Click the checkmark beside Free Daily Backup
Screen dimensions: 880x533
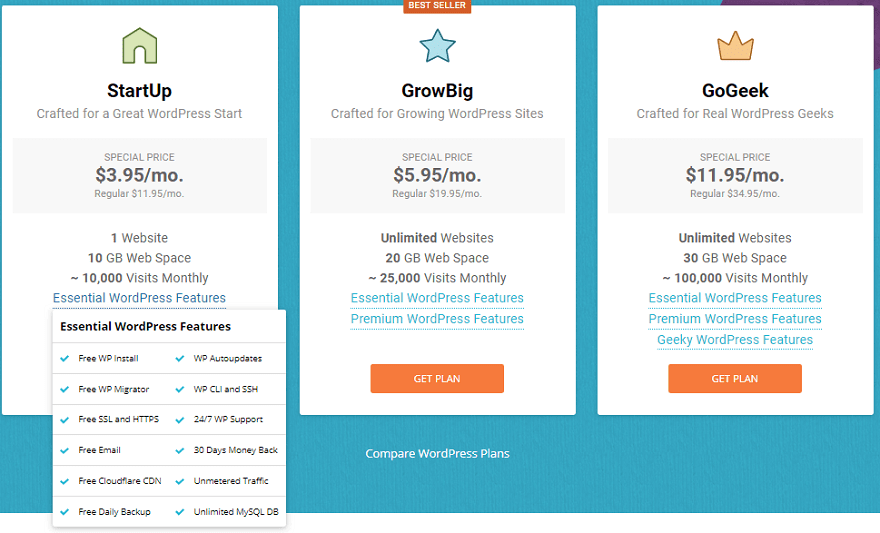65,512
